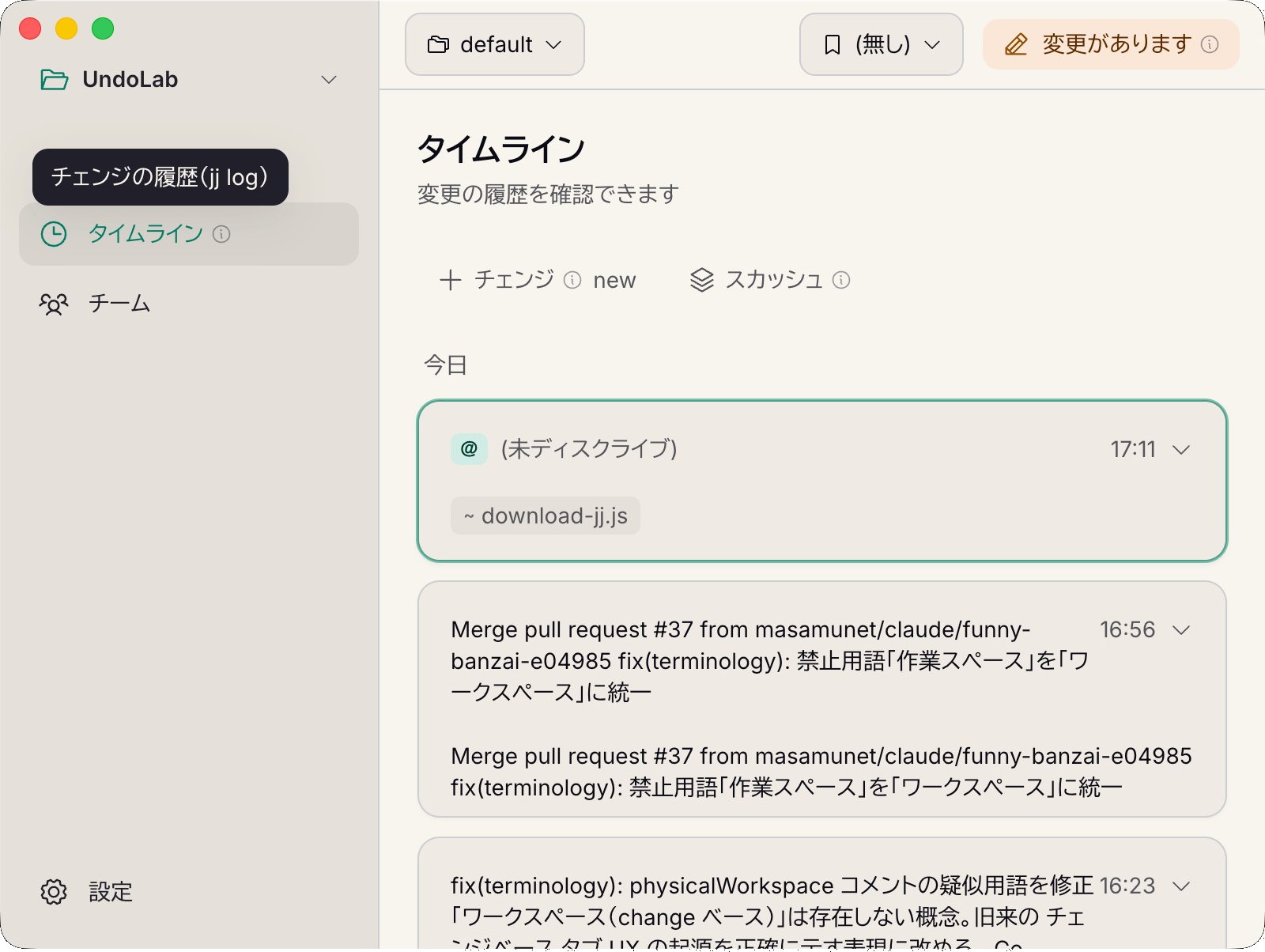
Task: Click the 17:11 timestamp
Action: coord(1133,449)
